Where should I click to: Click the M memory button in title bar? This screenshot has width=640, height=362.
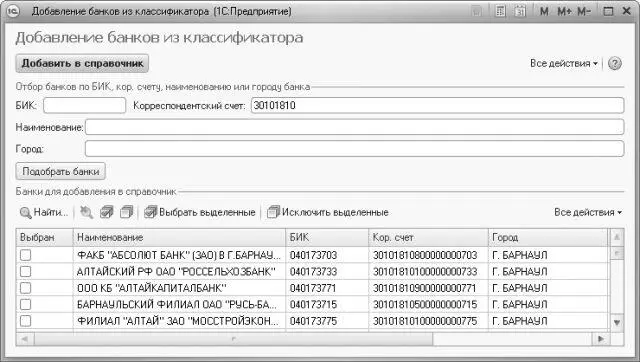[544, 11]
